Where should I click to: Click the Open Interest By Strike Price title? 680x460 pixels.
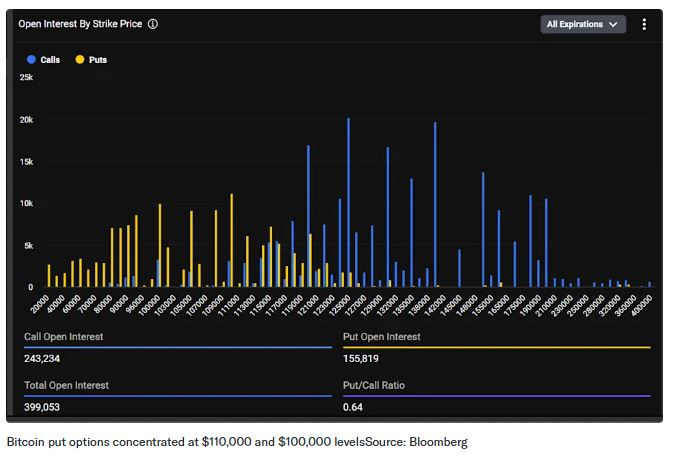click(x=80, y=24)
